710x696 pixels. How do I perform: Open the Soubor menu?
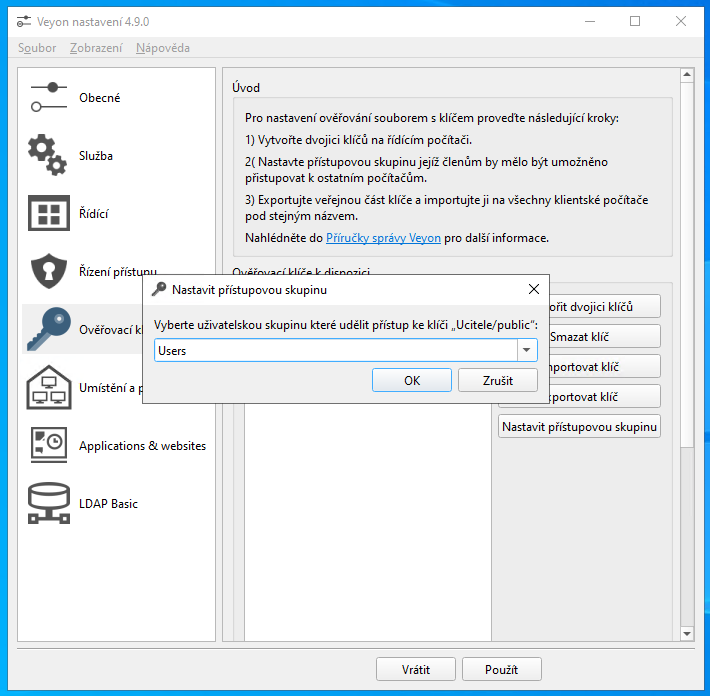pos(37,48)
